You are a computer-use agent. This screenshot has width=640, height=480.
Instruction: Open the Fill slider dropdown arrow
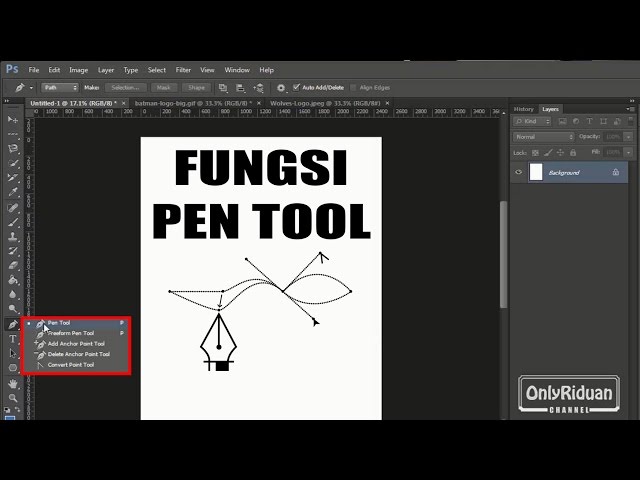(x=629, y=152)
